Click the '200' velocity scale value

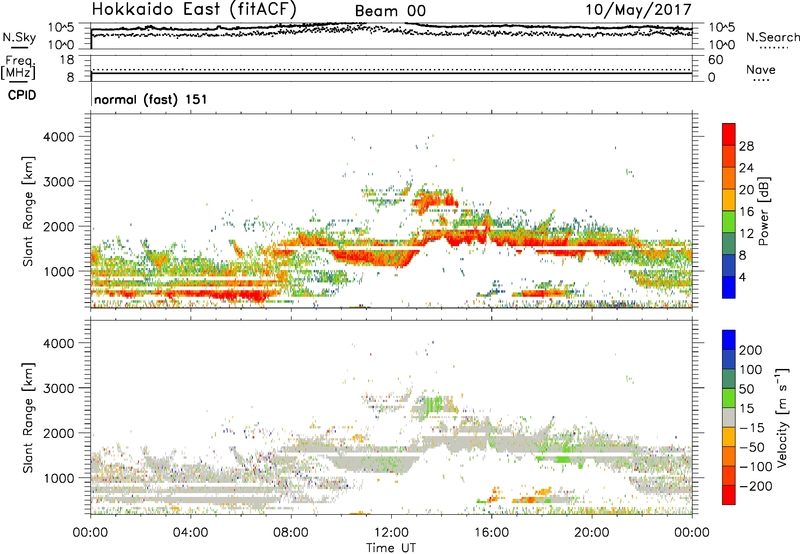click(x=751, y=350)
